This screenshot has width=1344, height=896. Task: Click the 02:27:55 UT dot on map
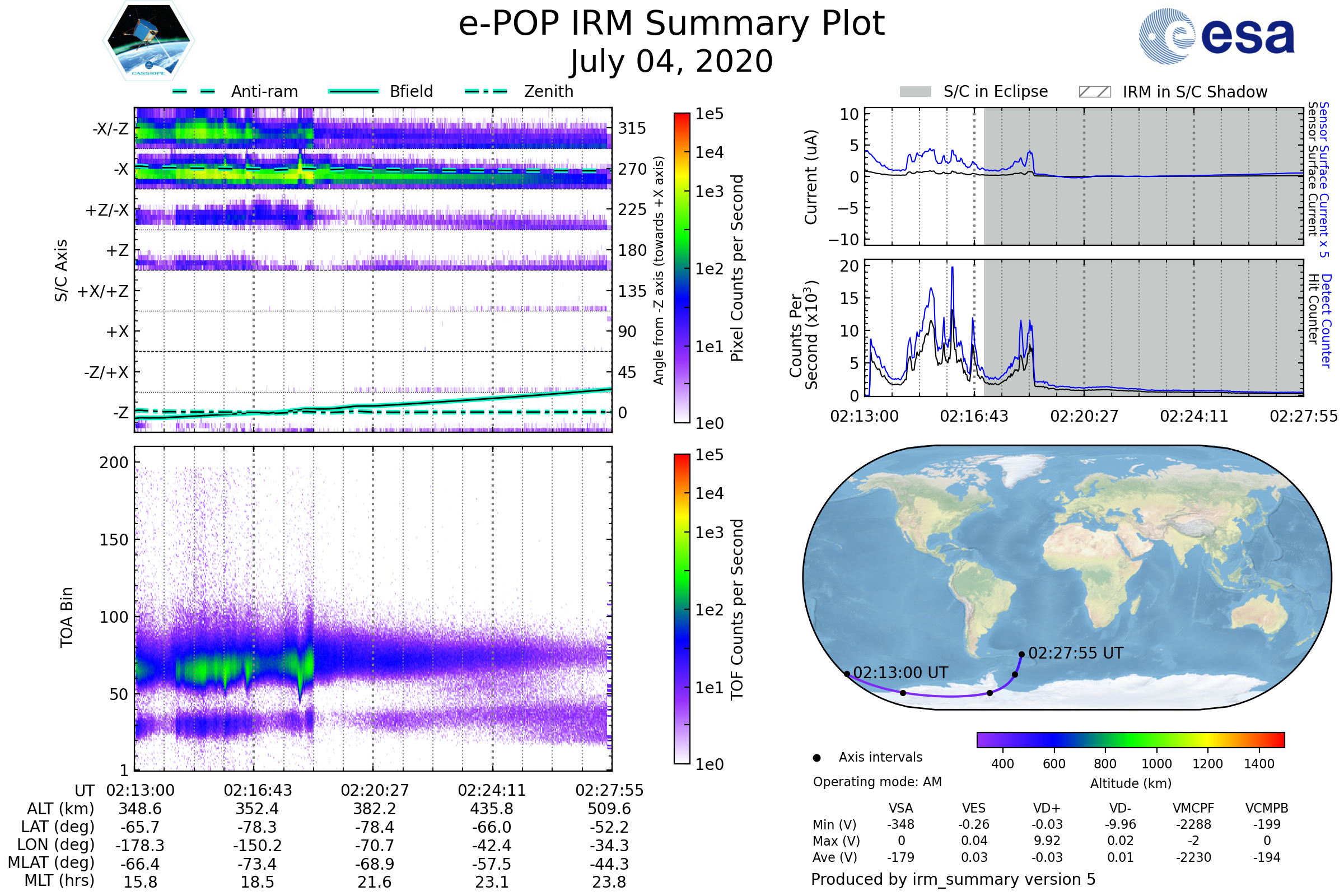point(1021,654)
